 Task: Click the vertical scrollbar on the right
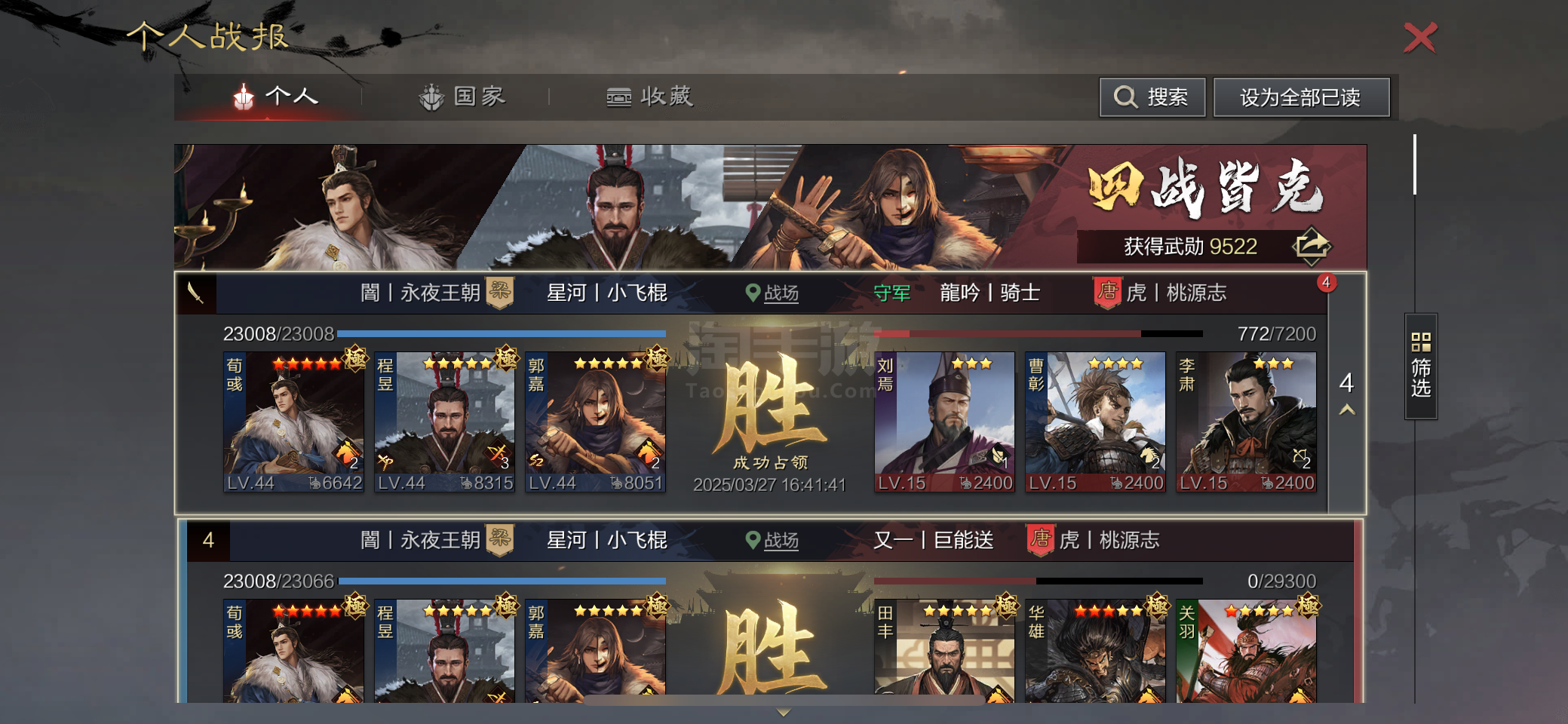(1415, 164)
